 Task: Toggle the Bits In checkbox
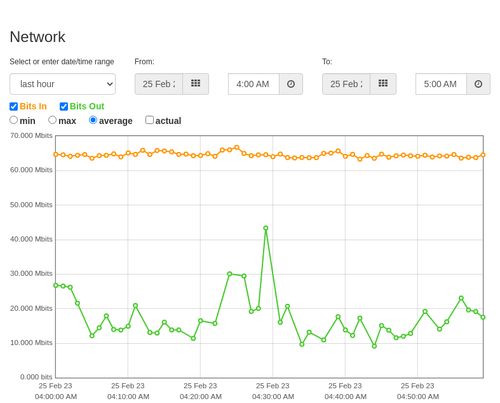click(x=14, y=106)
